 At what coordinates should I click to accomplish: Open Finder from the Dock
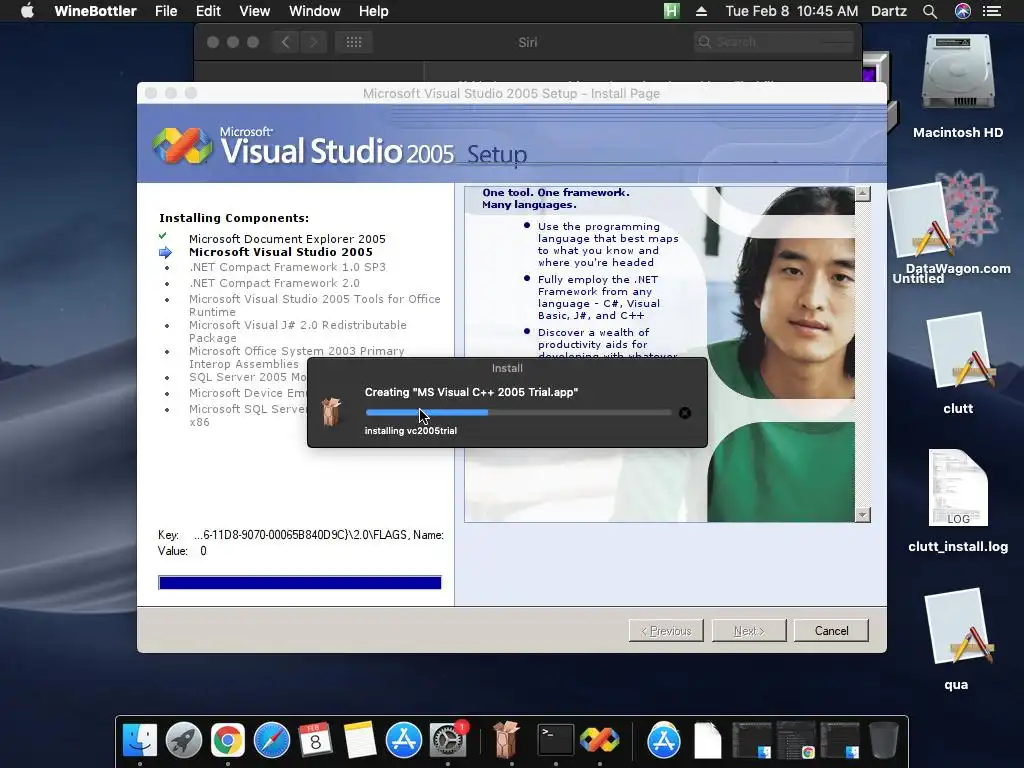(x=140, y=741)
